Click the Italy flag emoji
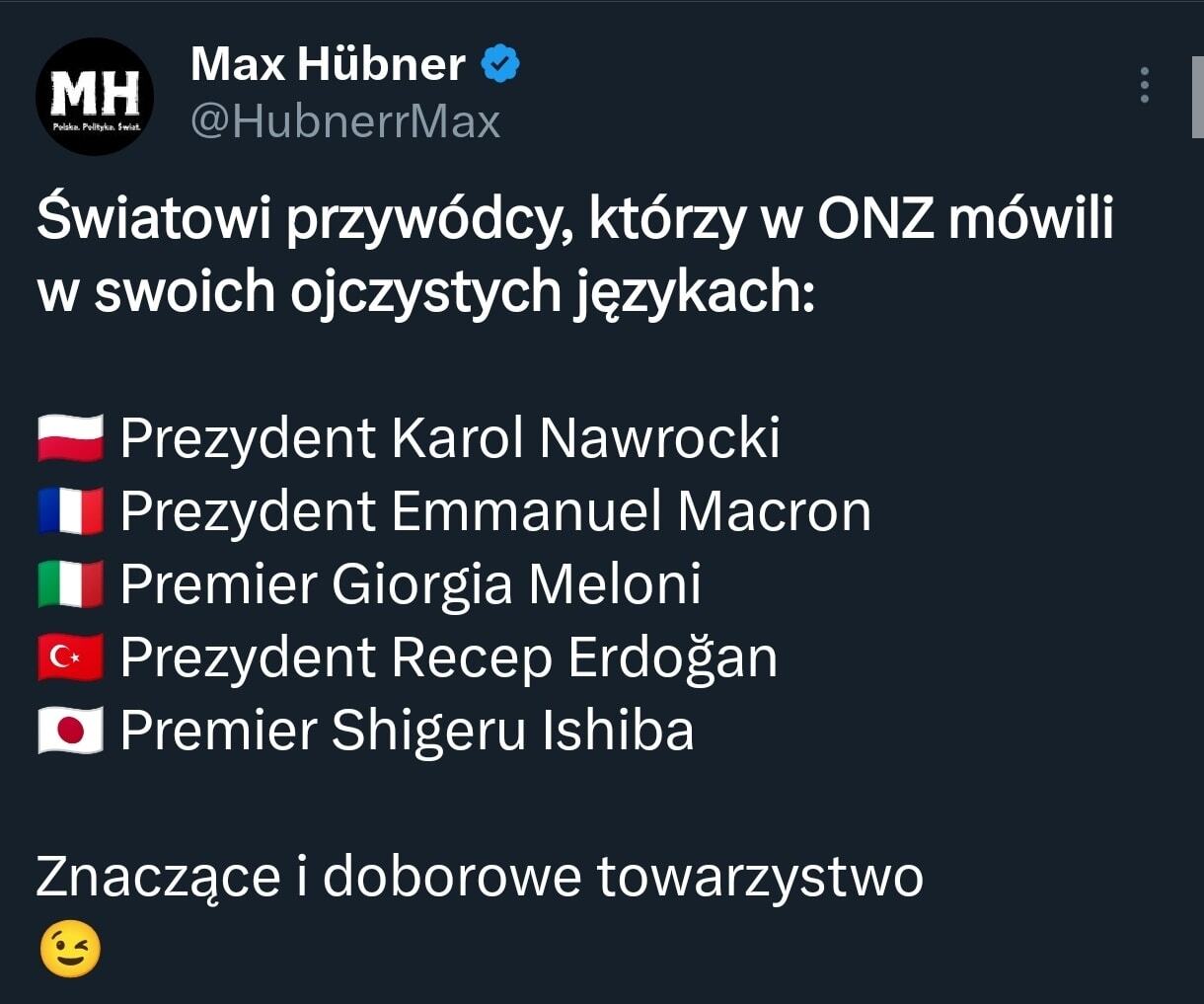The image size is (1204, 1004). tap(70, 584)
